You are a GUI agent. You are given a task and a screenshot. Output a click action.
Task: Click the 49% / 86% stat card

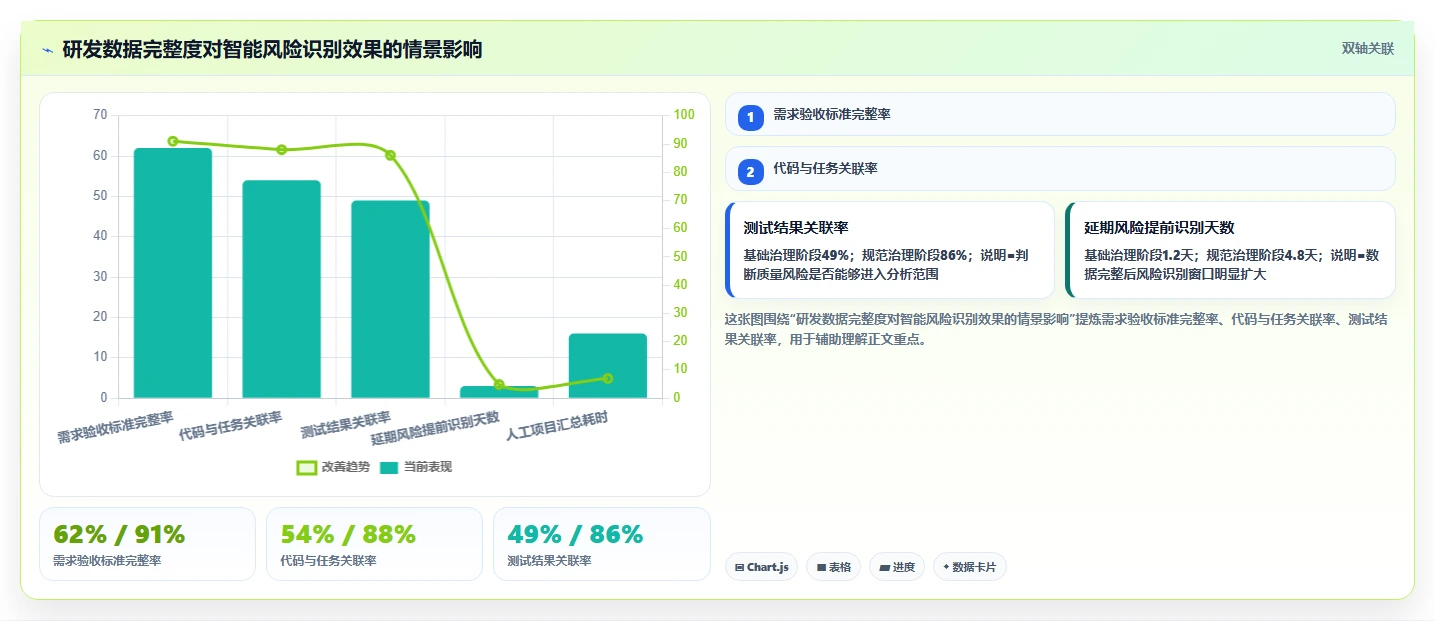pos(601,544)
